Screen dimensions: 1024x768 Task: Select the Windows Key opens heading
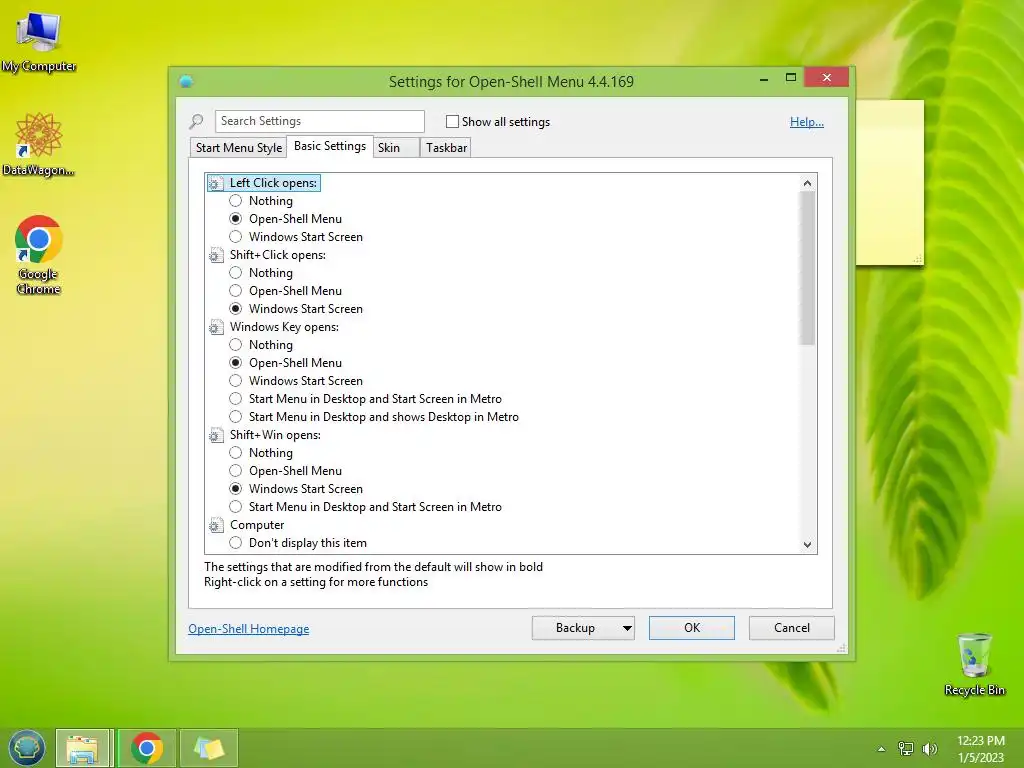(284, 327)
